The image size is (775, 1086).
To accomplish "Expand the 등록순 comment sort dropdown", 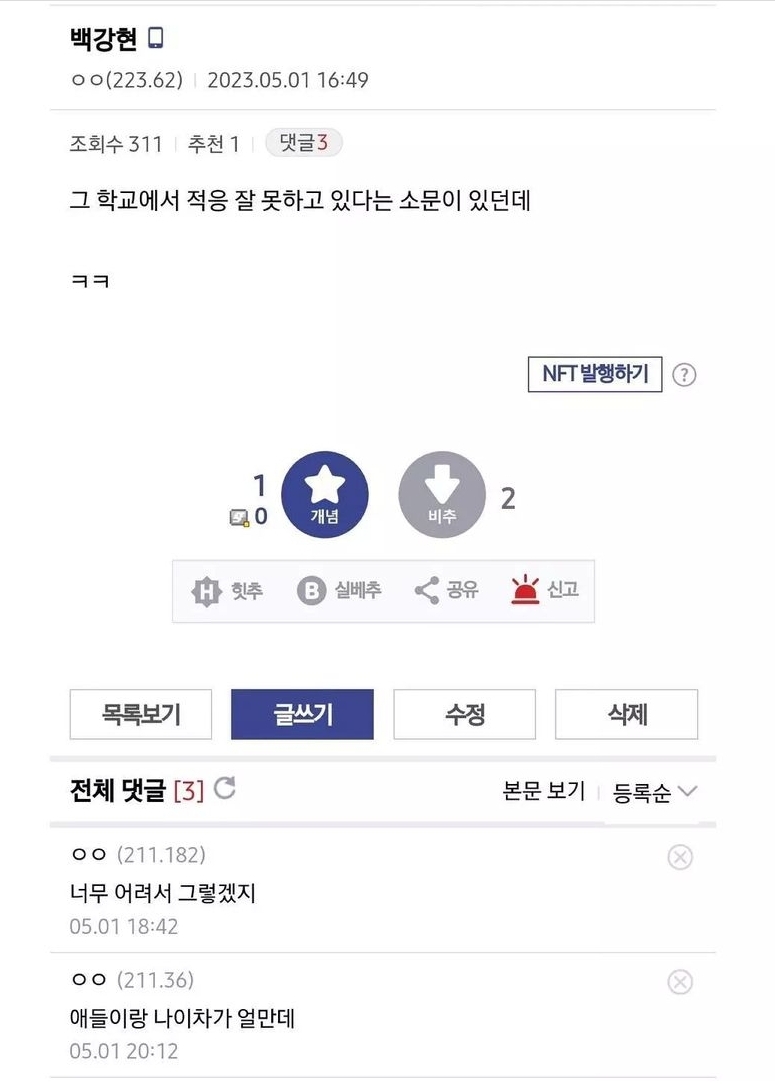I will [656, 789].
